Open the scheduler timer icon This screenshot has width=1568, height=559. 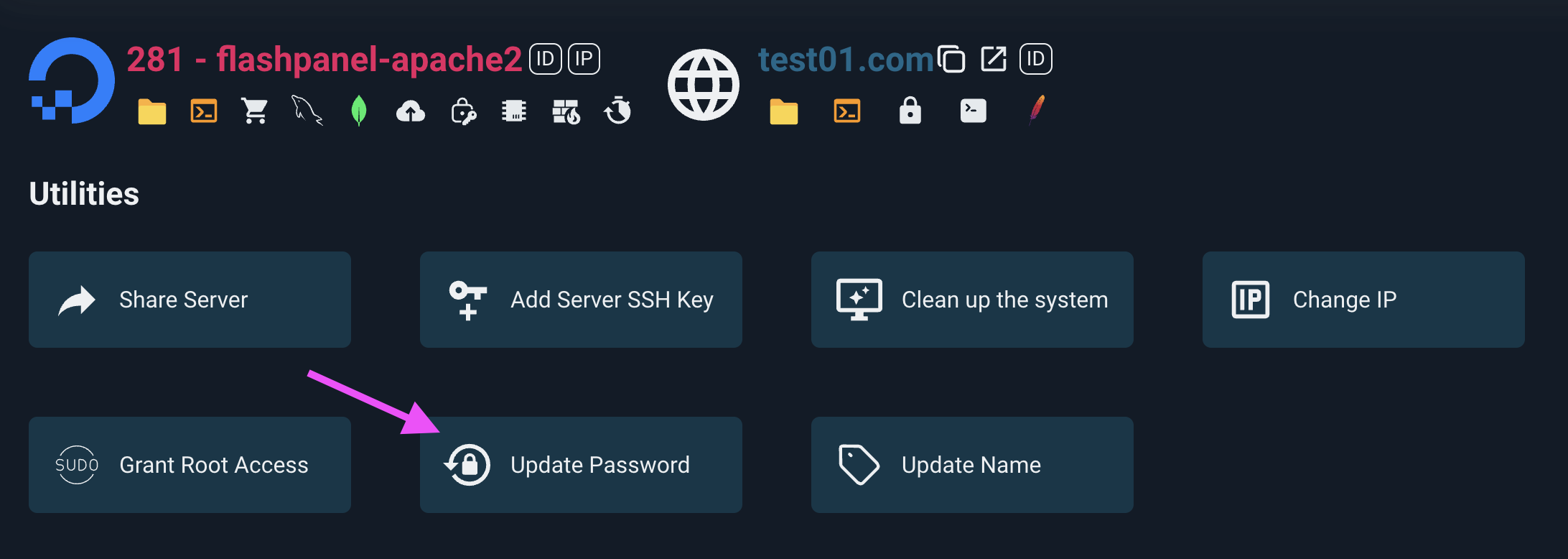pos(618,111)
